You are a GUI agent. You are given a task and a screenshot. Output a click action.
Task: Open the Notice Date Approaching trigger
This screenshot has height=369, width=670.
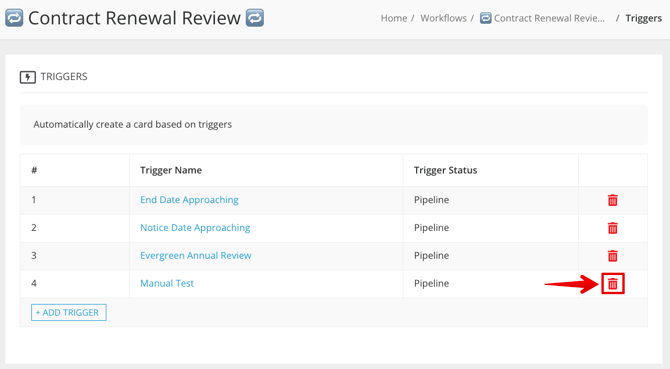[195, 228]
